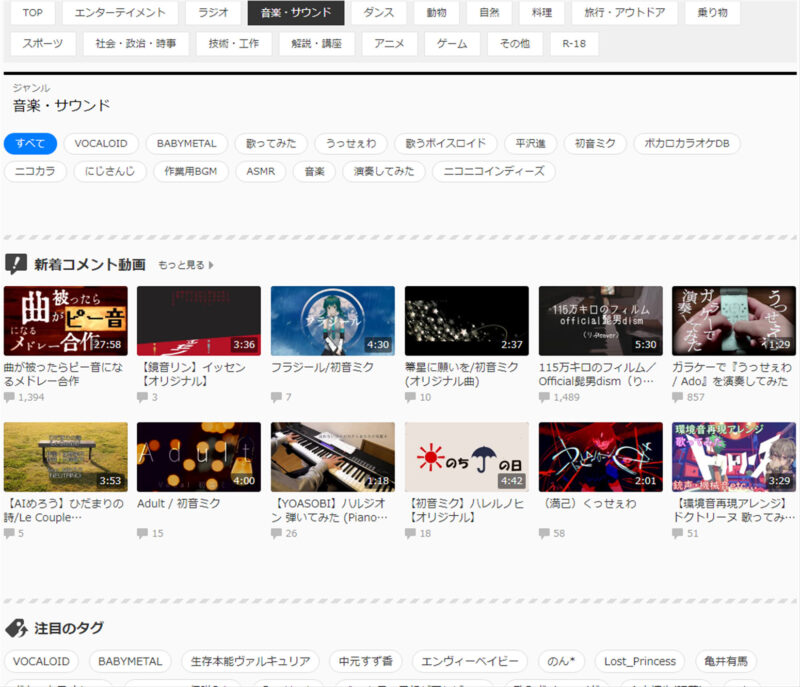
Task: Click title text Adult / 初音ミク
Action: pos(179,503)
